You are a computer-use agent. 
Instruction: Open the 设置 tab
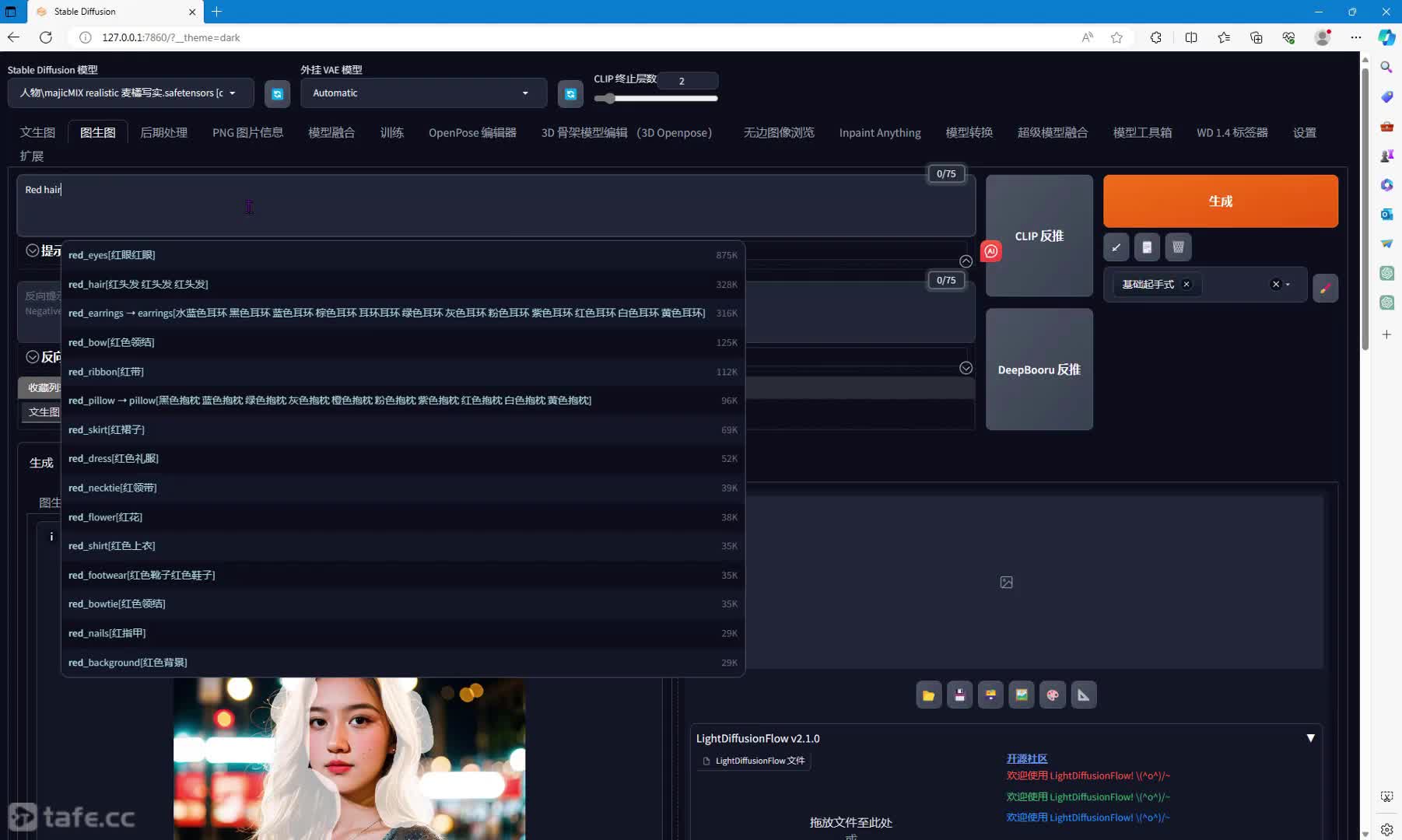(1305, 133)
